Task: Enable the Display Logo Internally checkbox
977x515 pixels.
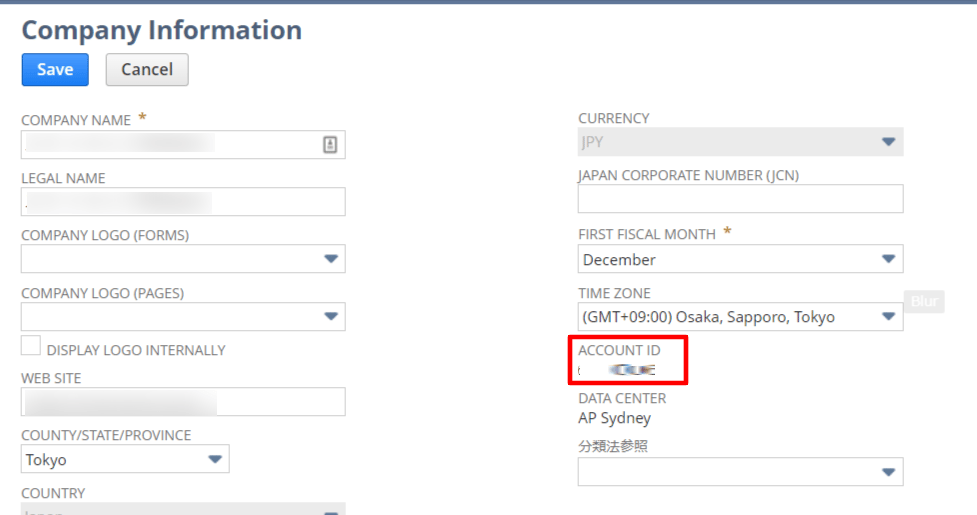Action: click(31, 346)
